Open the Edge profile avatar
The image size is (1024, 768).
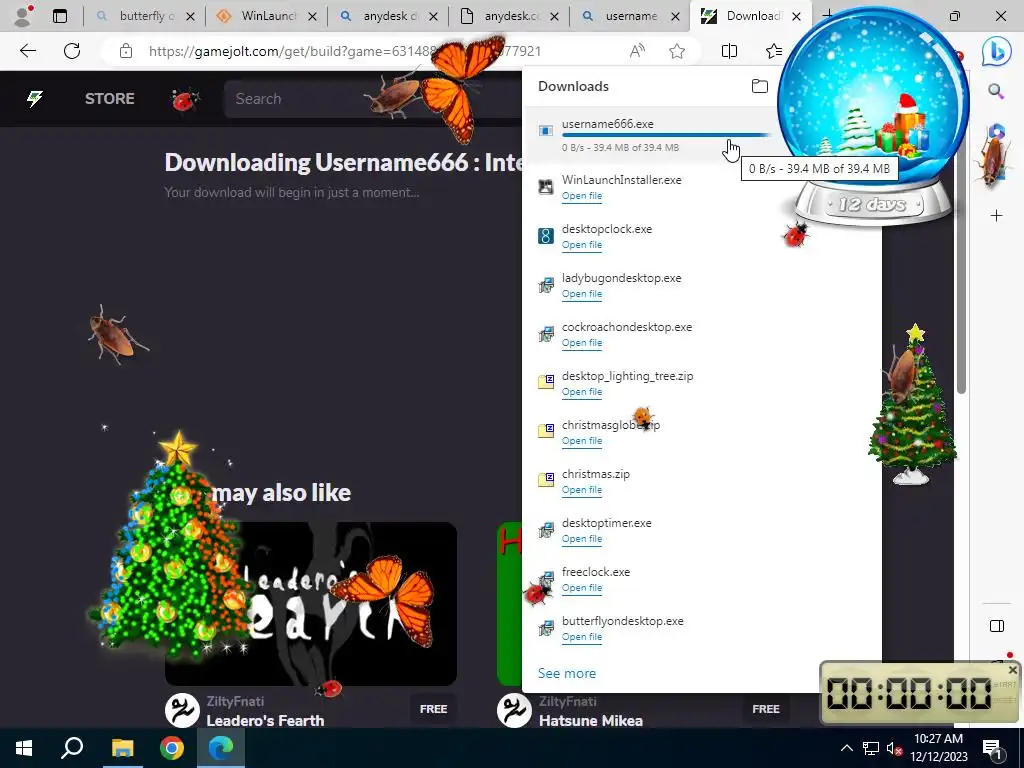[x=24, y=16]
